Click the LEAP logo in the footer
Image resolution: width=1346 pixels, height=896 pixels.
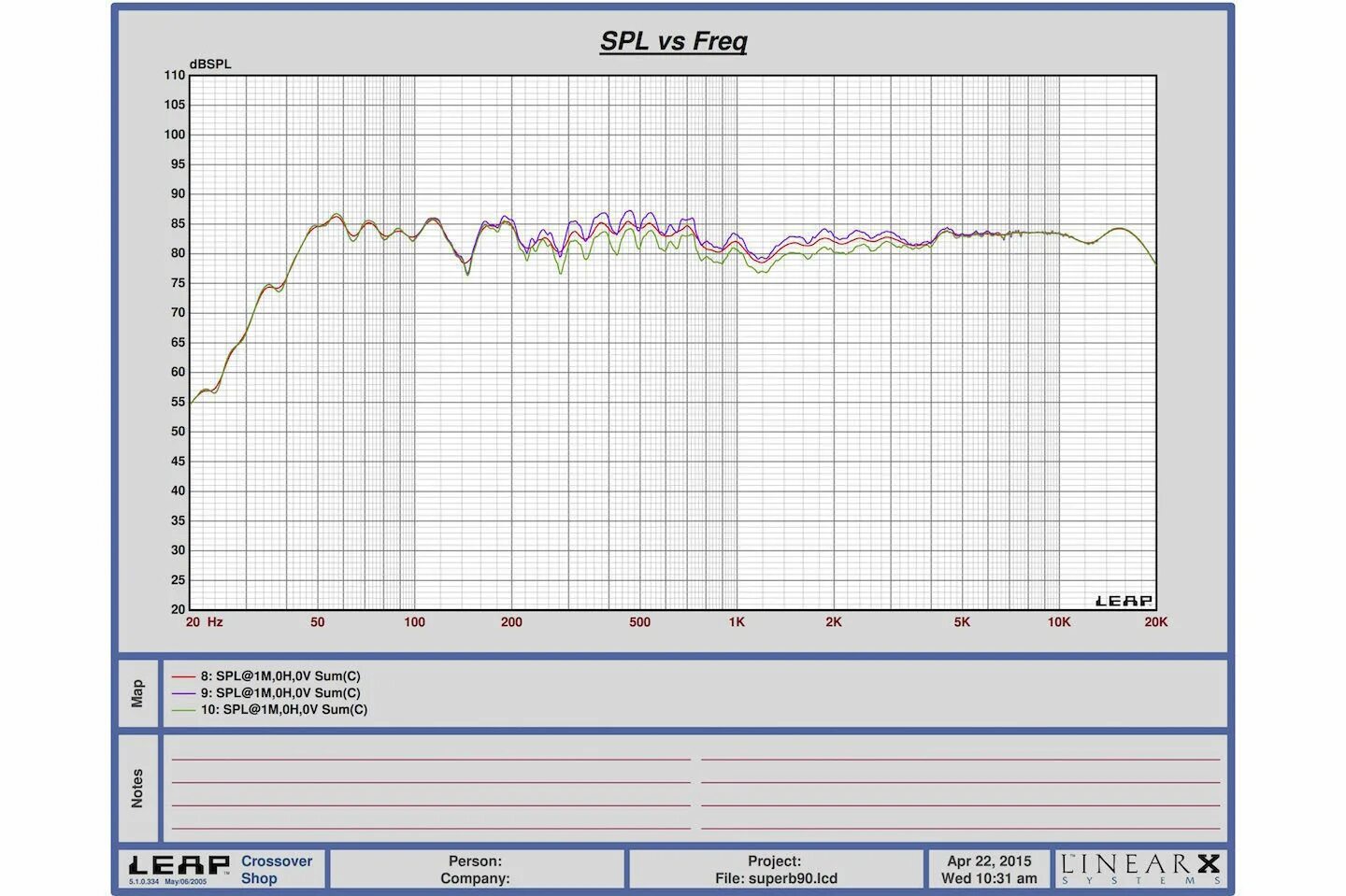click(x=179, y=864)
